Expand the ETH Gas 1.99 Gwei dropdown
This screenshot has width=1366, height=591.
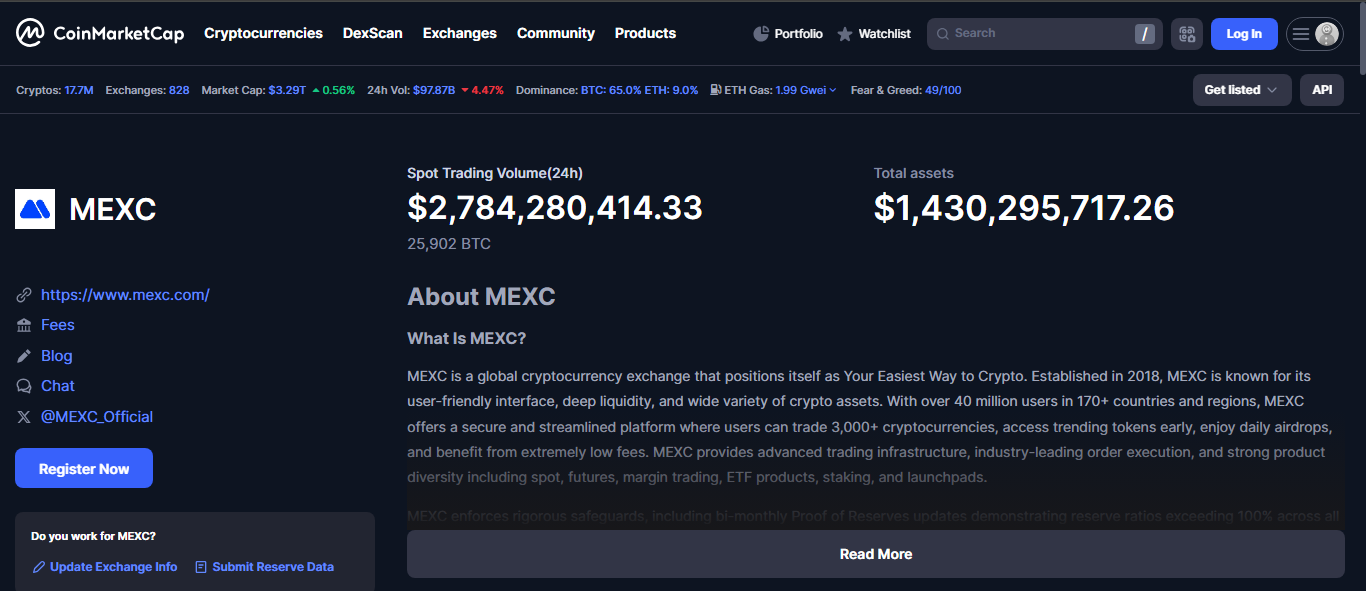click(806, 90)
